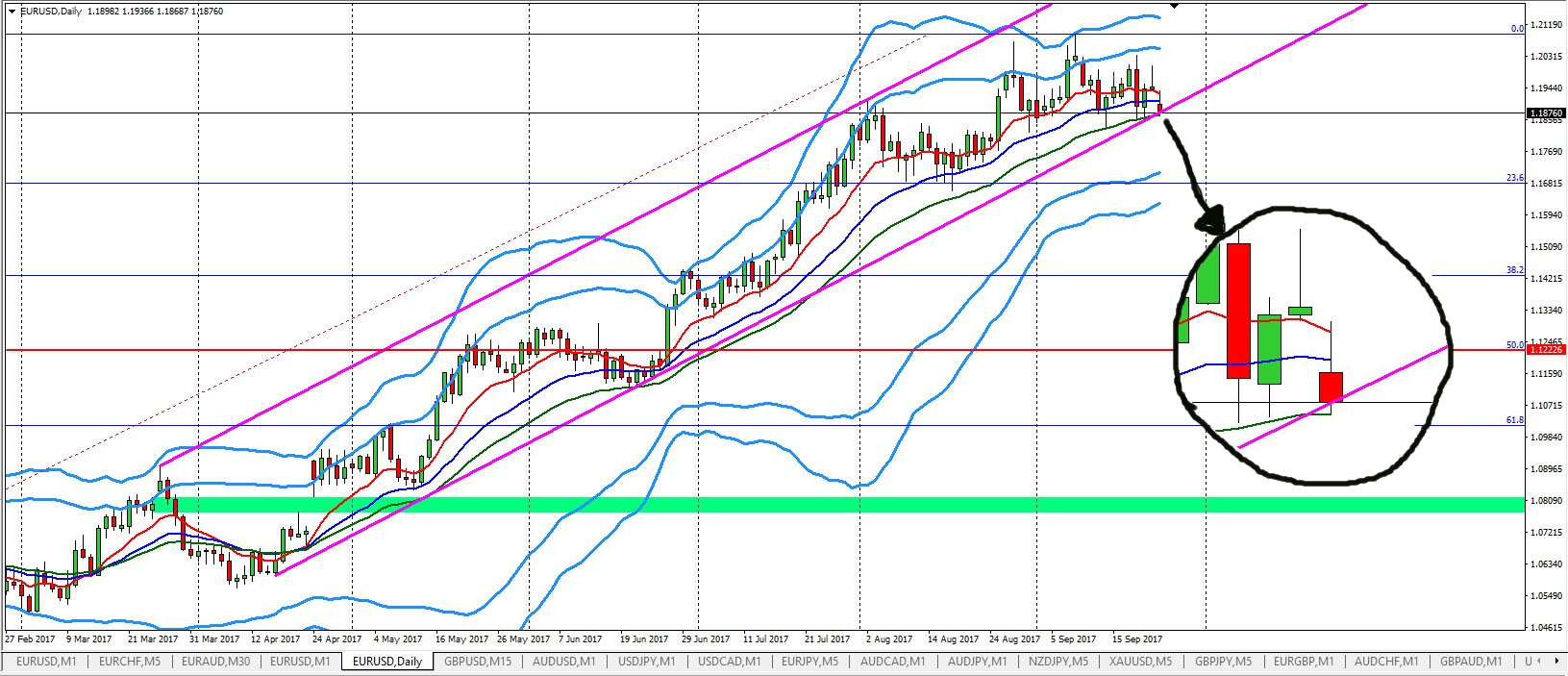Click triangle beside EURUSD,Daily chart title

(11, 11)
